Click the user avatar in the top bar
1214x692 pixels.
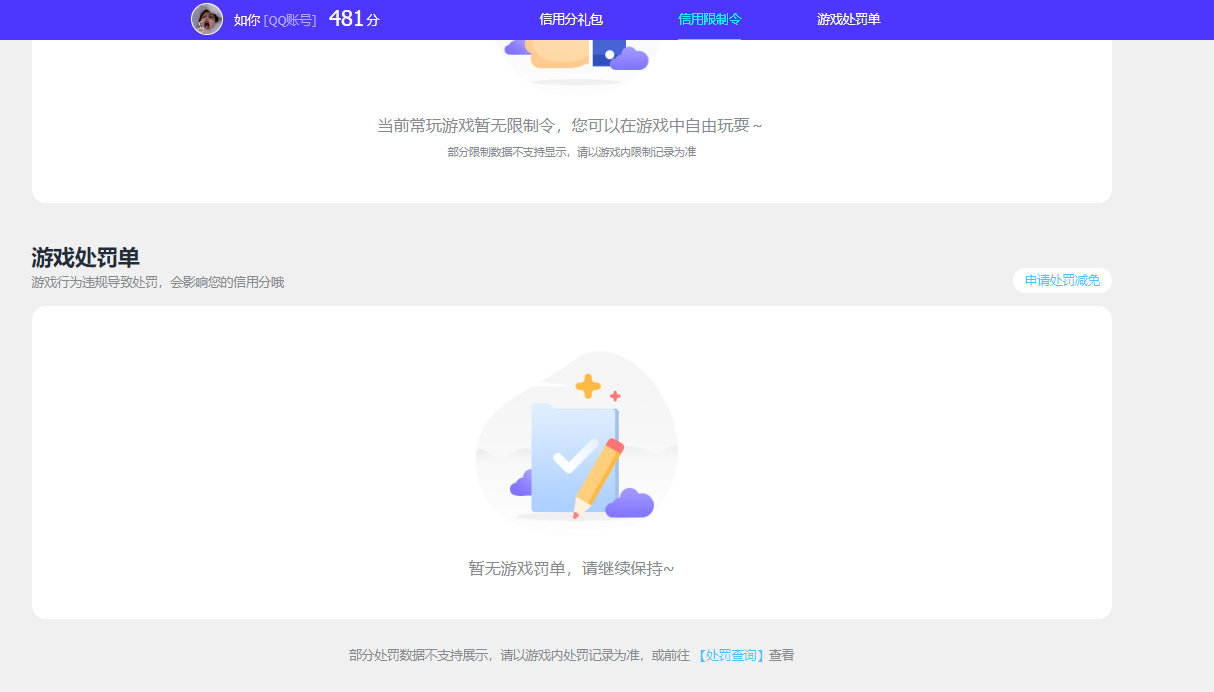207,19
